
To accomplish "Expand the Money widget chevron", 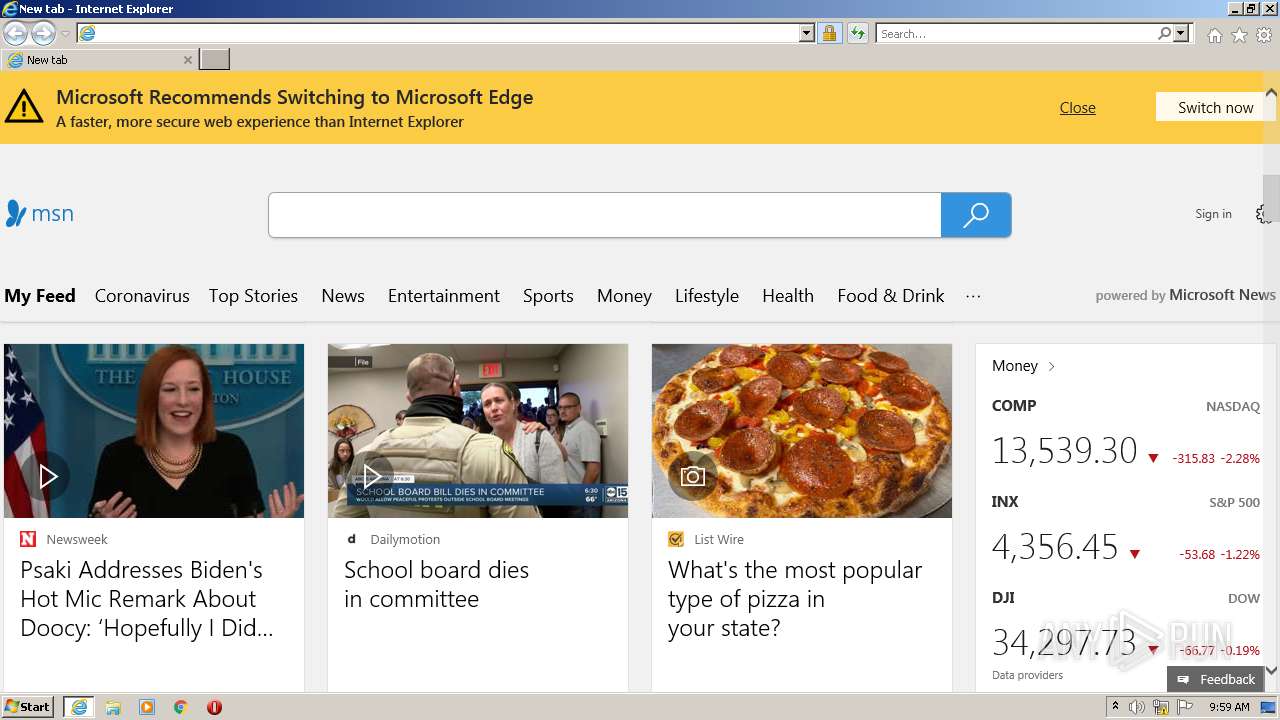I will coord(1051,366).
